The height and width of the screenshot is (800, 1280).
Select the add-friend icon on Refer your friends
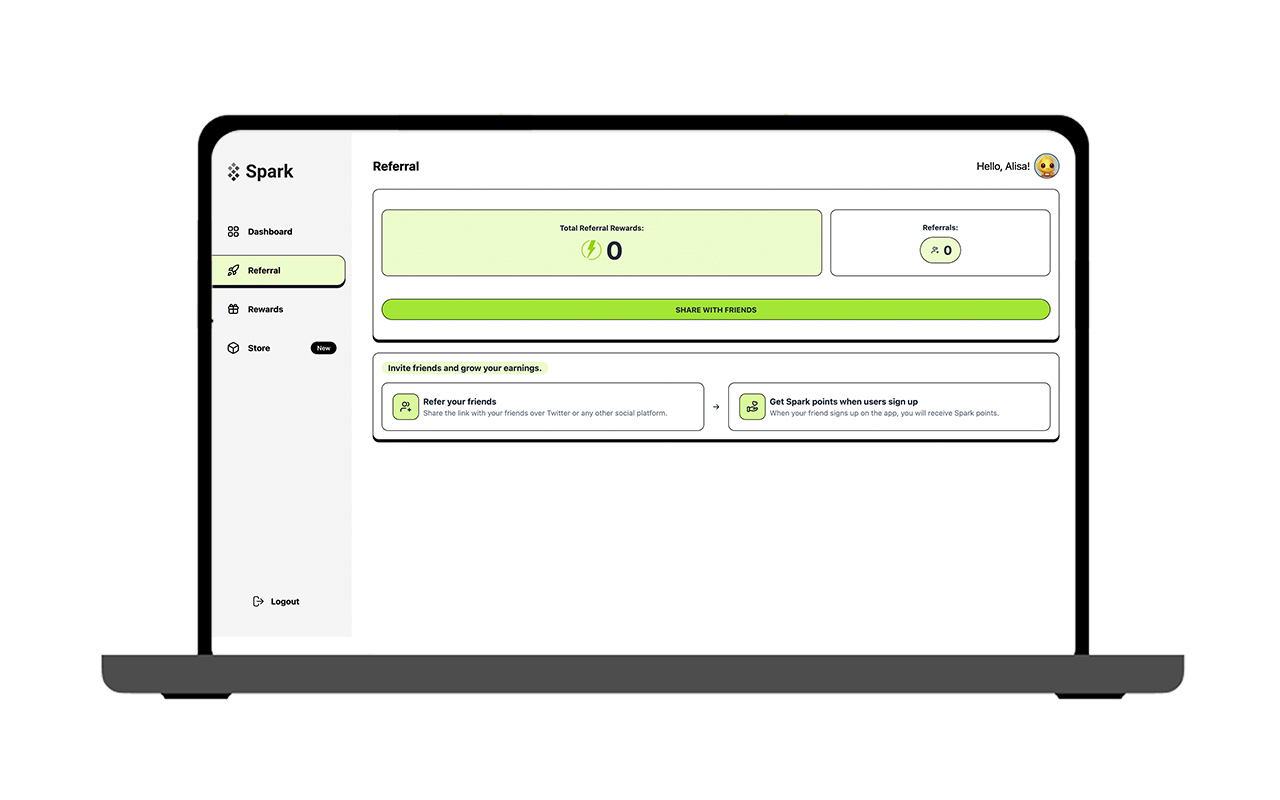coord(405,406)
